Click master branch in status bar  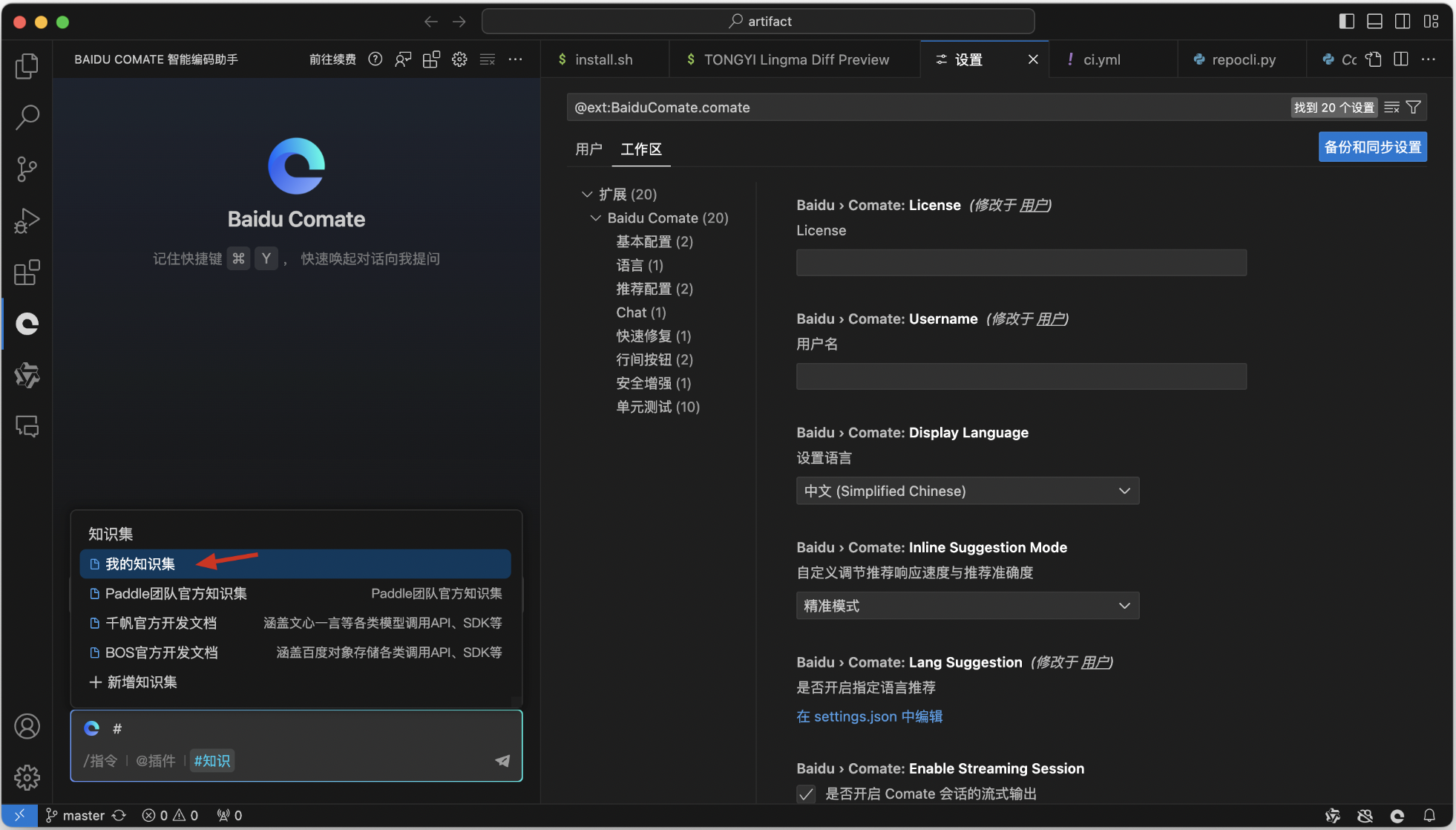pyautogui.click(x=76, y=815)
